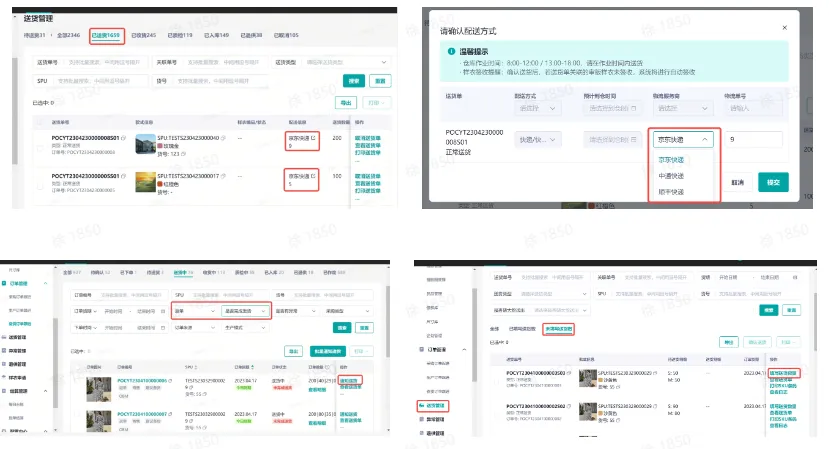Click 退供管理 sidebar icon
829x449 pixels.
(4, 364)
